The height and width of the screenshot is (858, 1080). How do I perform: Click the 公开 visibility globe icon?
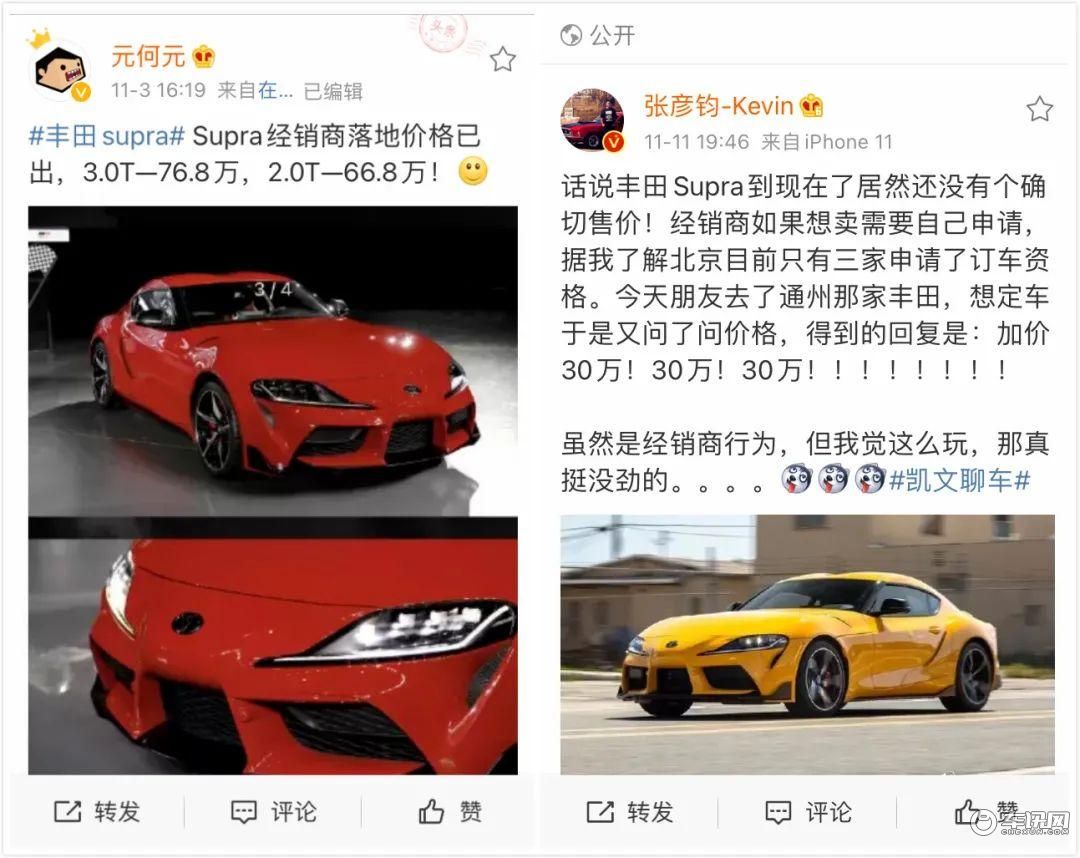coord(571,34)
